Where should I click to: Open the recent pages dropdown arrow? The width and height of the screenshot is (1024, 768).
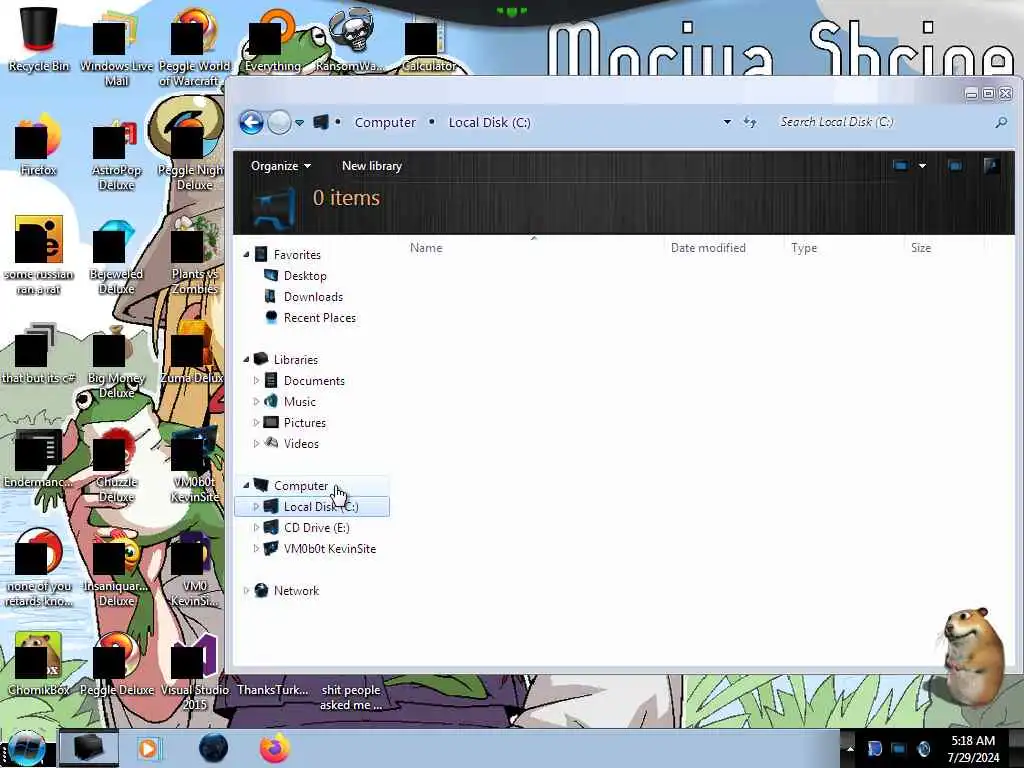tap(299, 123)
